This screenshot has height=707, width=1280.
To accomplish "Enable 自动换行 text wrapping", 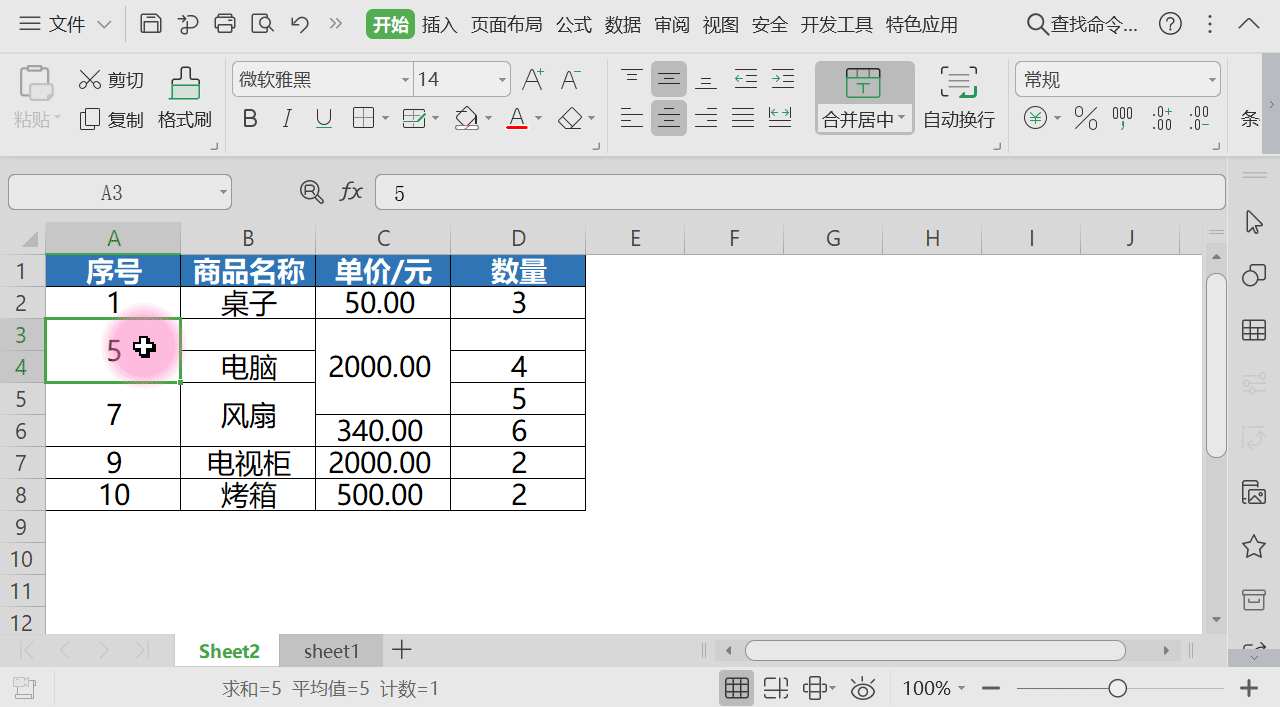I will pyautogui.click(x=957, y=98).
